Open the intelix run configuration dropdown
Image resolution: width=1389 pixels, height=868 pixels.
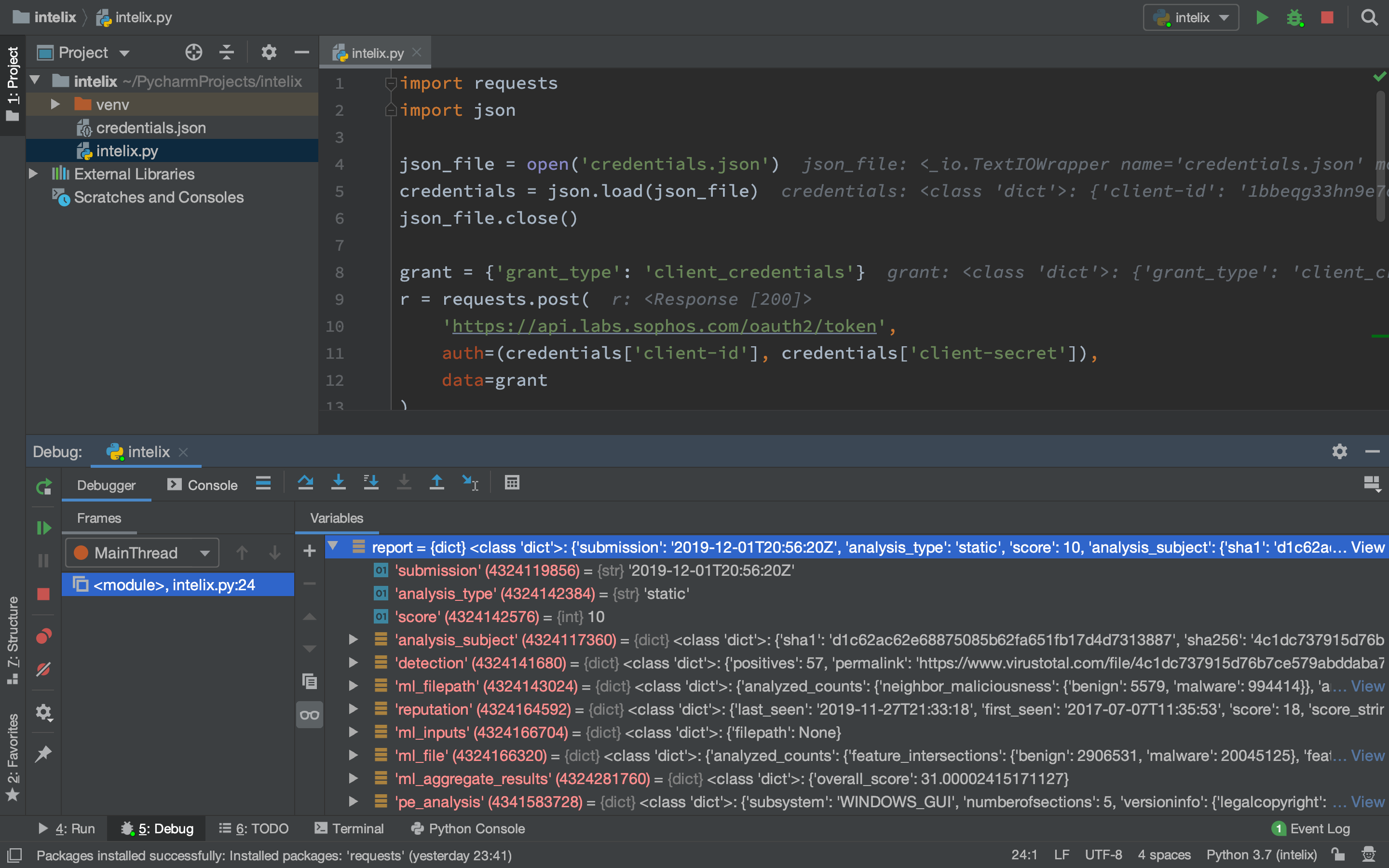pos(1191,18)
